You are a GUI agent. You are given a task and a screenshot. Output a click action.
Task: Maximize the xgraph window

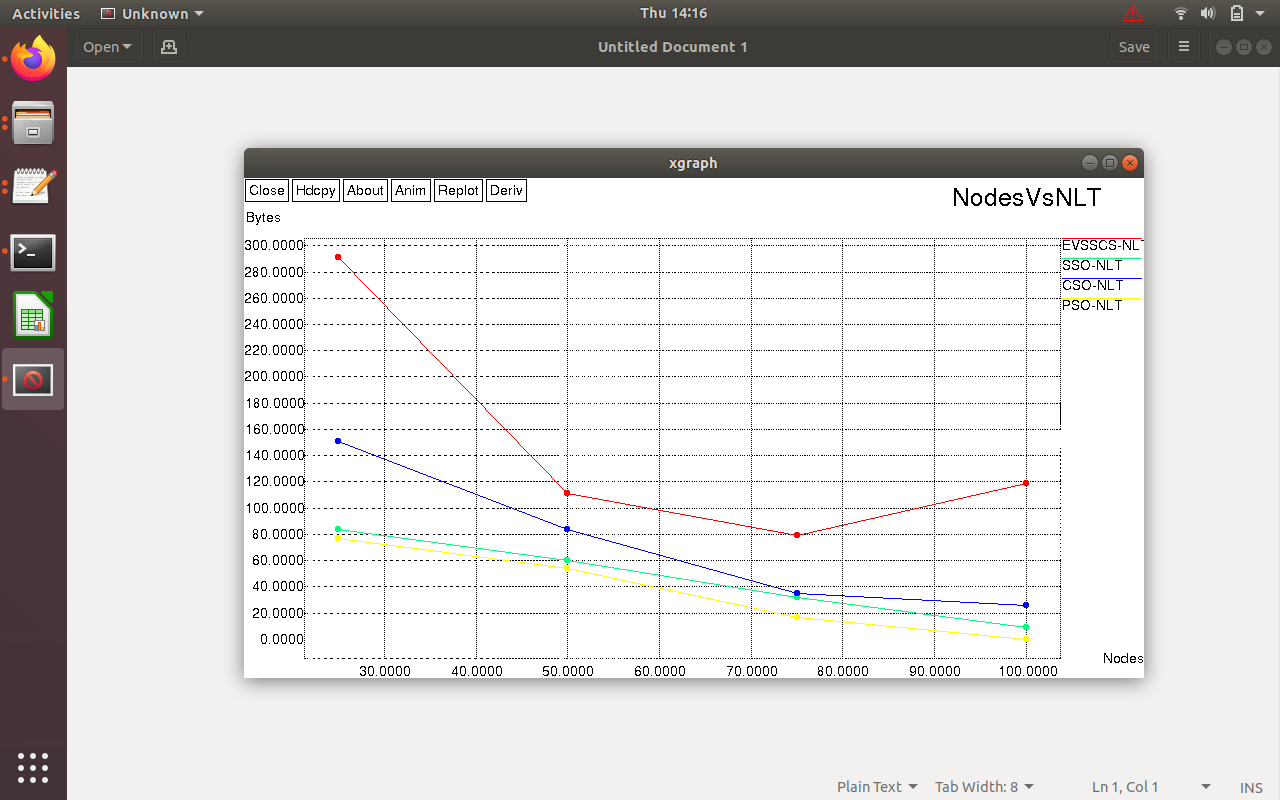pyautogui.click(x=1110, y=163)
